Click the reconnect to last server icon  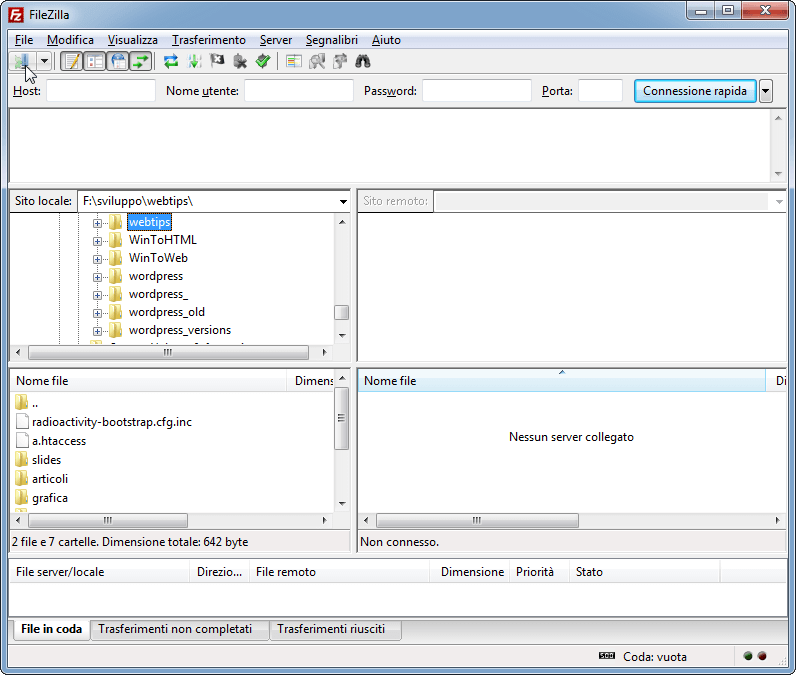click(263, 61)
